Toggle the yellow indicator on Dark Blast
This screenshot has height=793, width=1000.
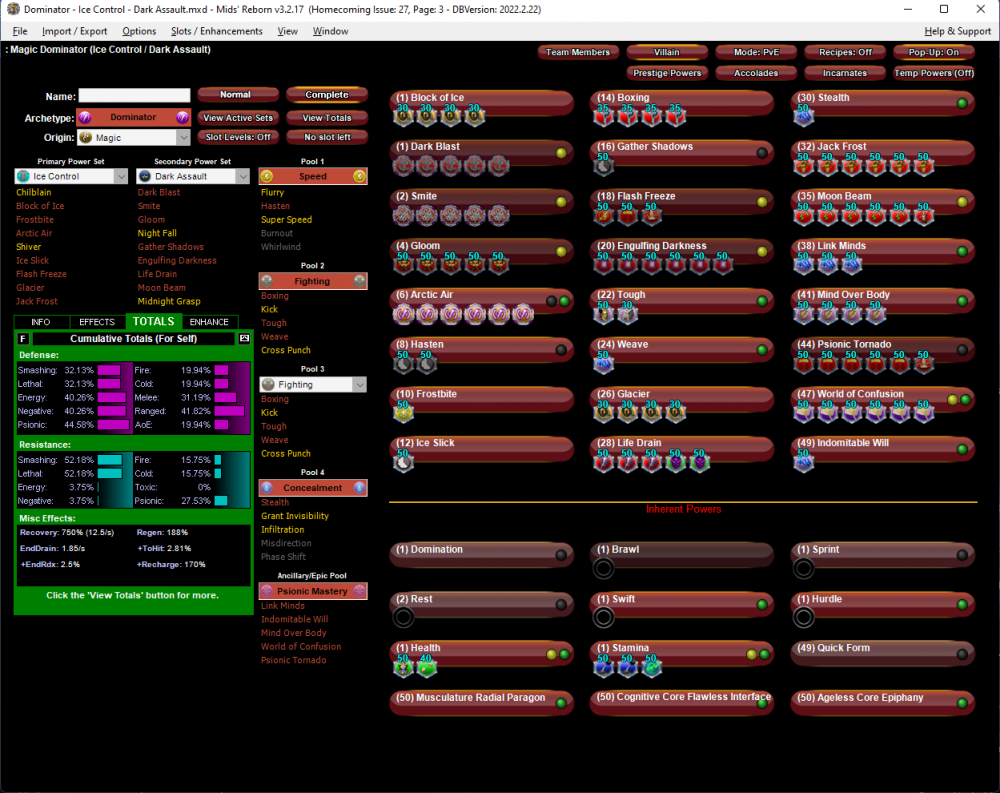coord(561,153)
